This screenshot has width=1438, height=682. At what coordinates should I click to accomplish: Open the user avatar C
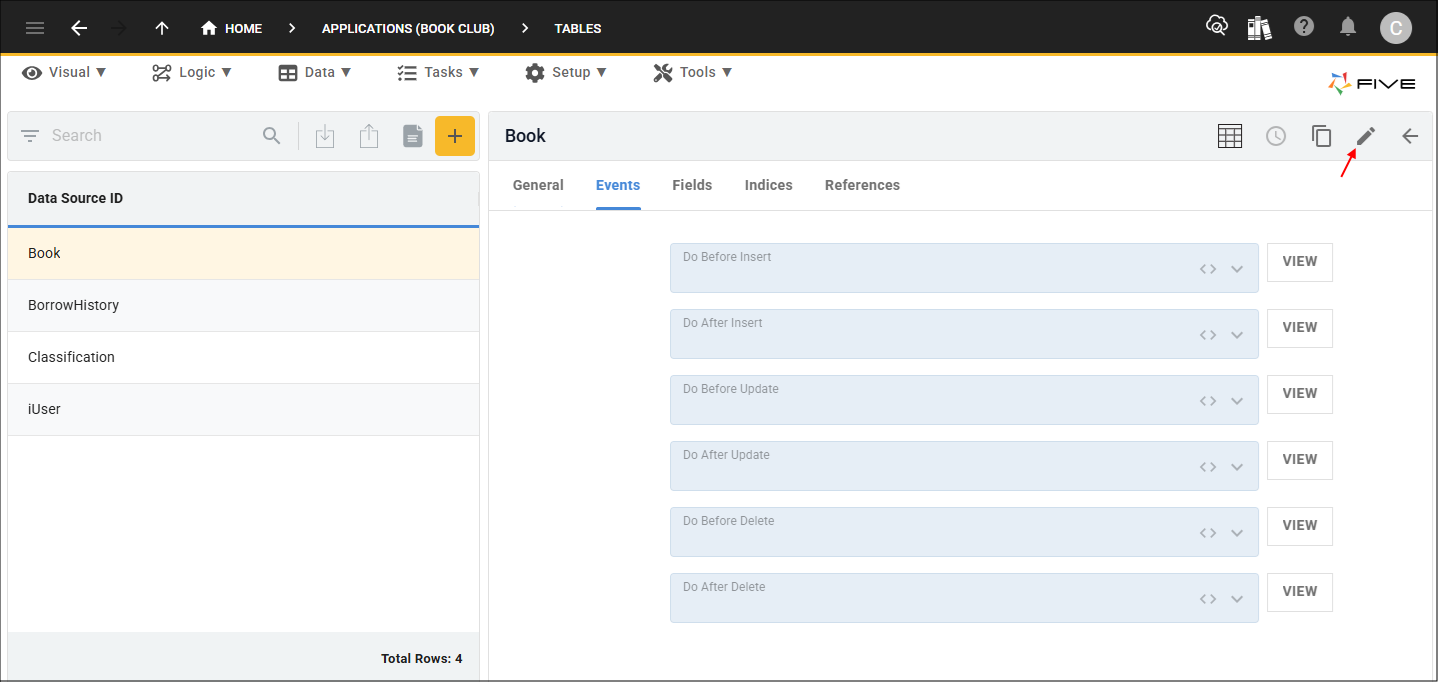(1396, 28)
